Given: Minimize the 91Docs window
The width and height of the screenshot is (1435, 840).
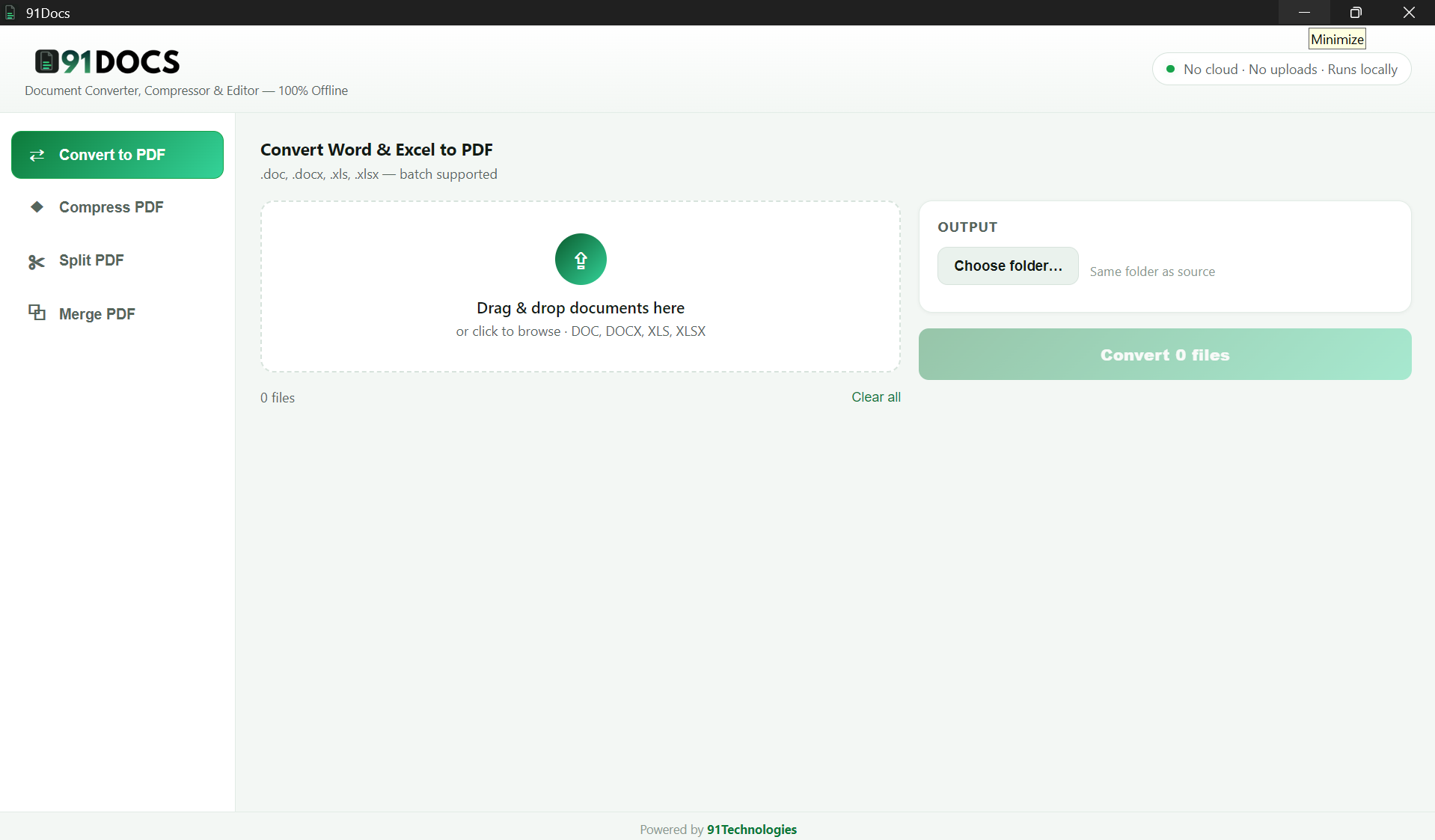Looking at the screenshot, I should [x=1304, y=13].
